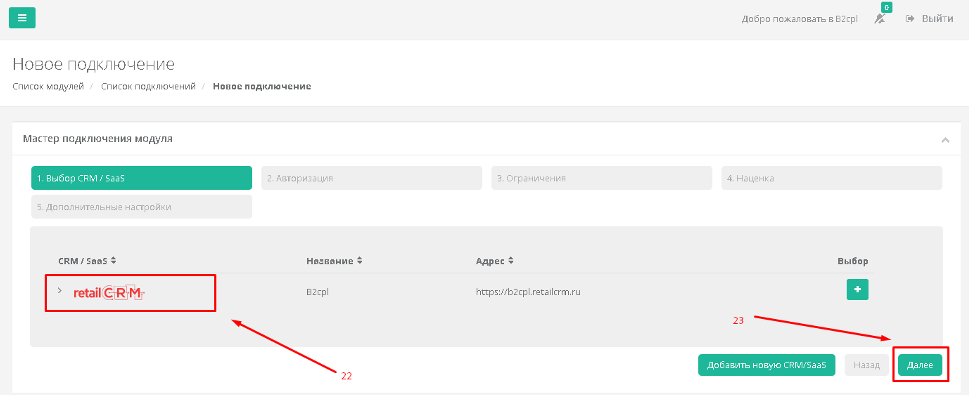Click the notifications plug icon
This screenshot has width=969, height=395.
click(x=880, y=19)
